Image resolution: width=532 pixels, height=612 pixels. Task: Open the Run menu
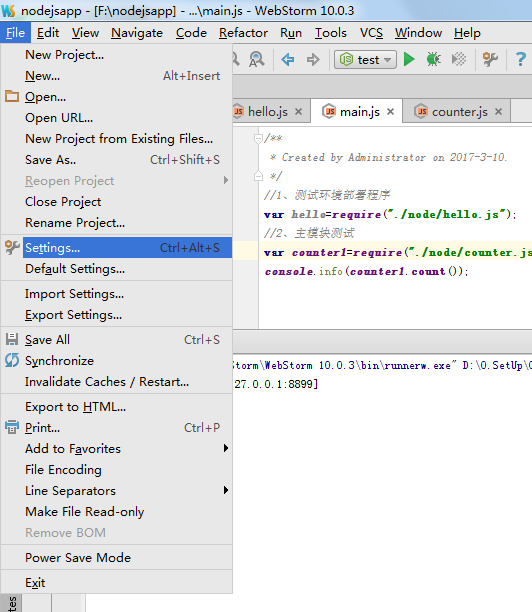[x=291, y=33]
